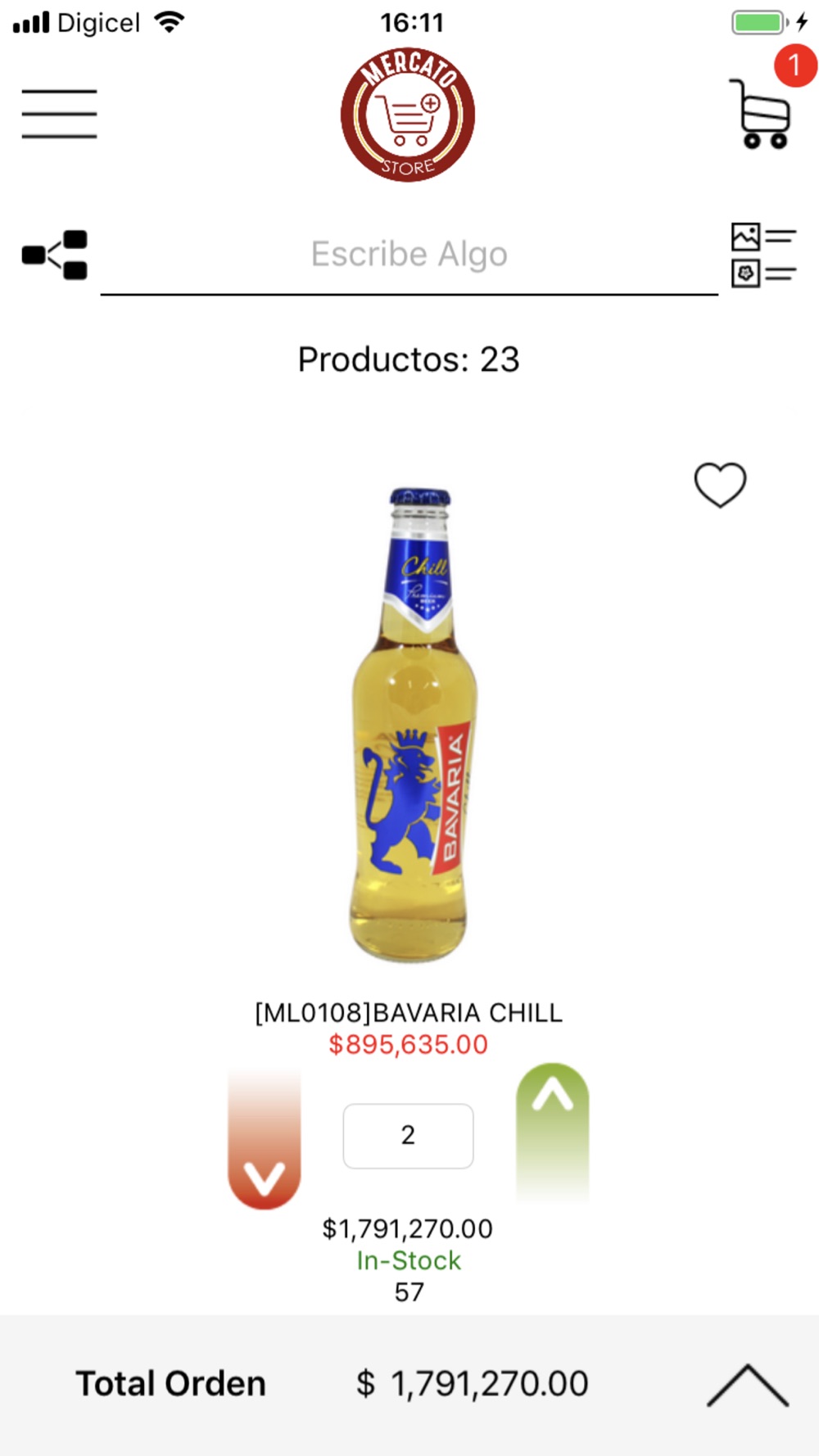Tap the In-Stock status text
Screen dimensions: 819x1456
coord(409,1261)
